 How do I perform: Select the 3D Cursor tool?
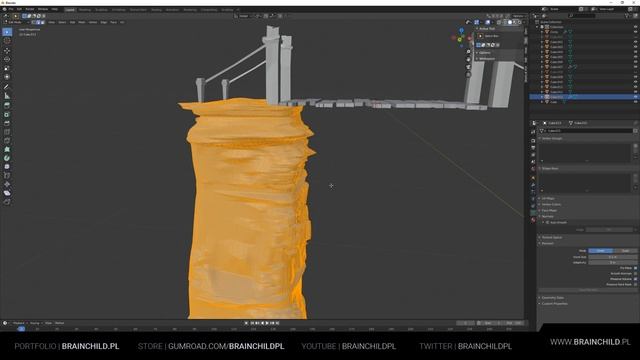coord(7,41)
